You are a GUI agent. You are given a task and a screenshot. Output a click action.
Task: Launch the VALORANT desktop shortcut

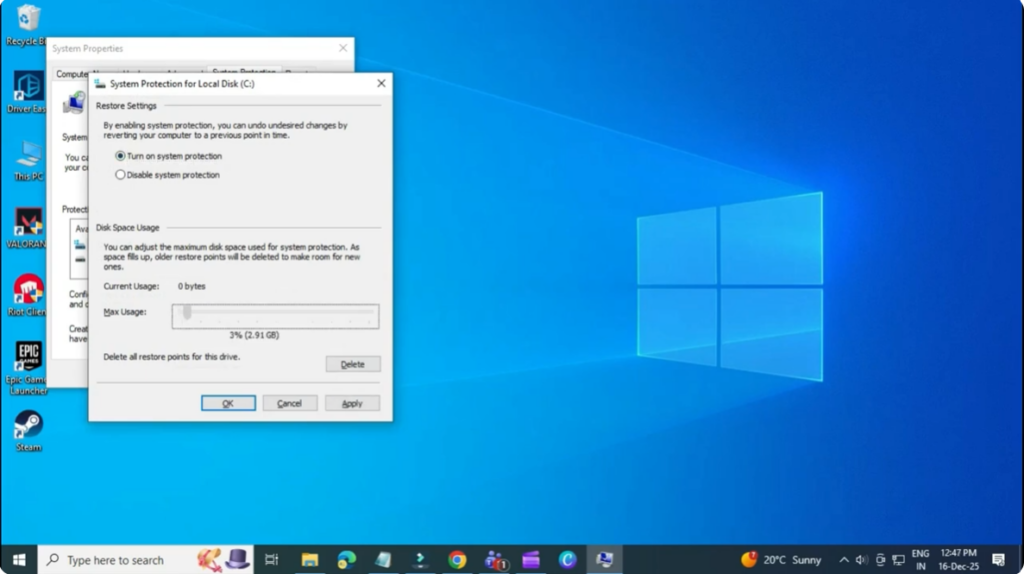[27, 228]
